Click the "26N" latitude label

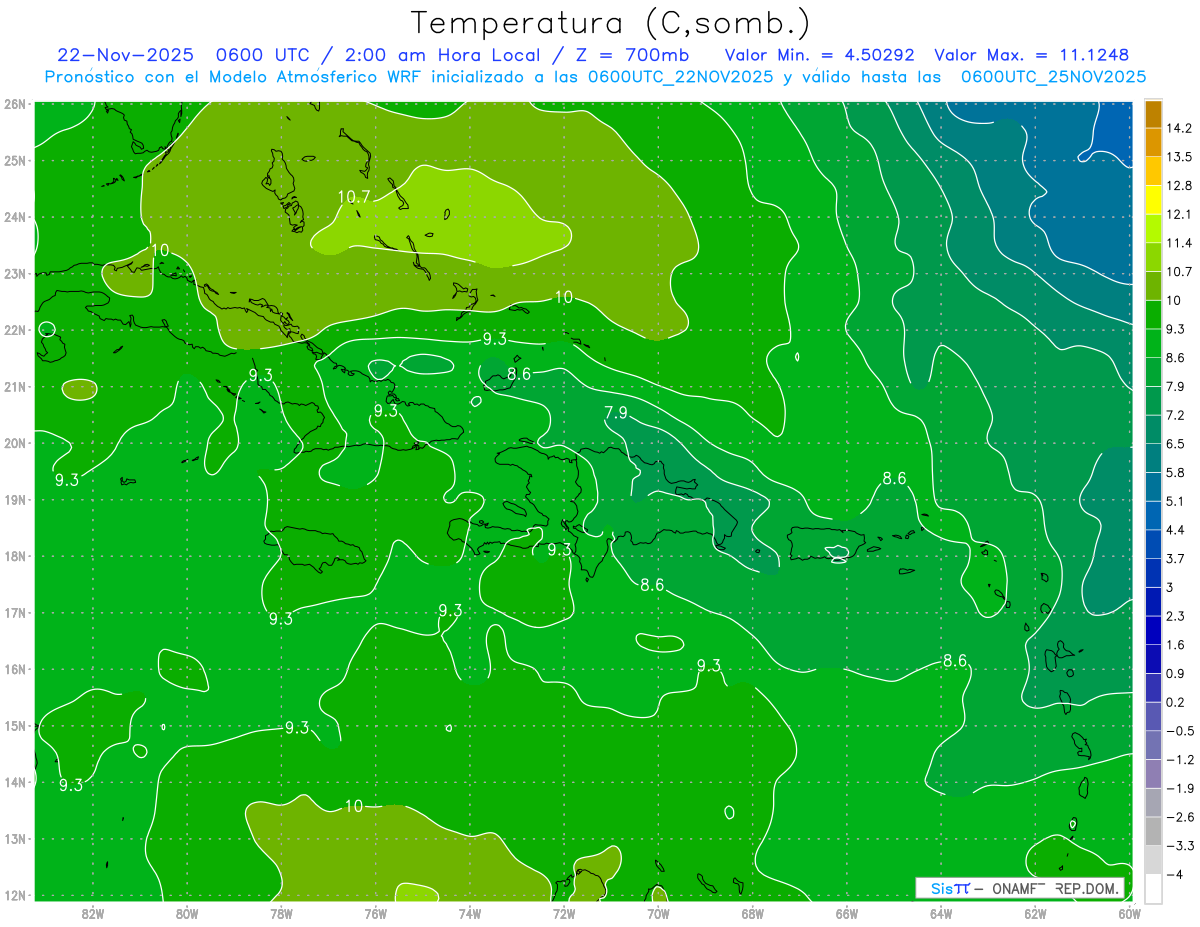(x=15, y=104)
